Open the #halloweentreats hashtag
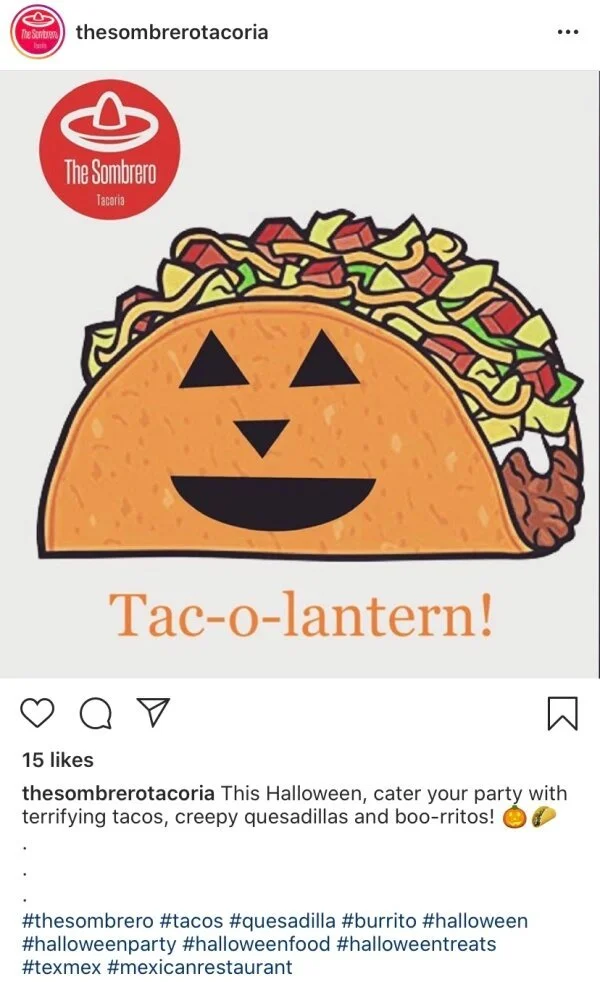This screenshot has width=600, height=982. coord(416,944)
